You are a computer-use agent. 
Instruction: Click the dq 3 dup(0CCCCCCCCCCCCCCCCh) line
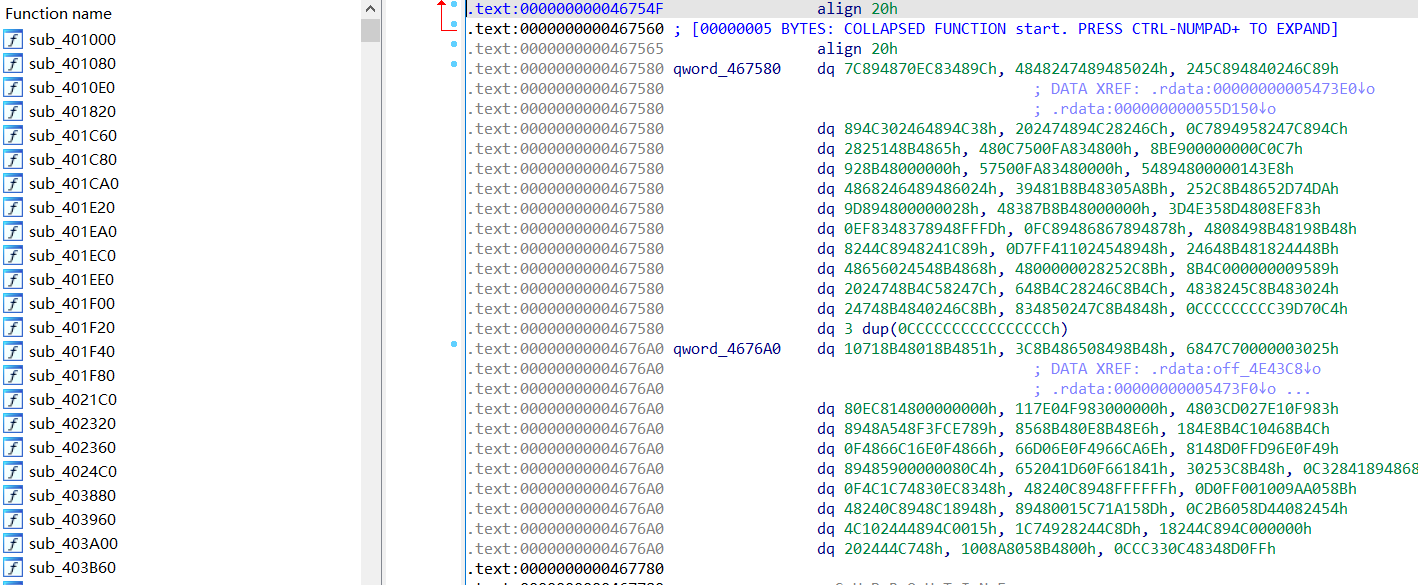point(942,329)
